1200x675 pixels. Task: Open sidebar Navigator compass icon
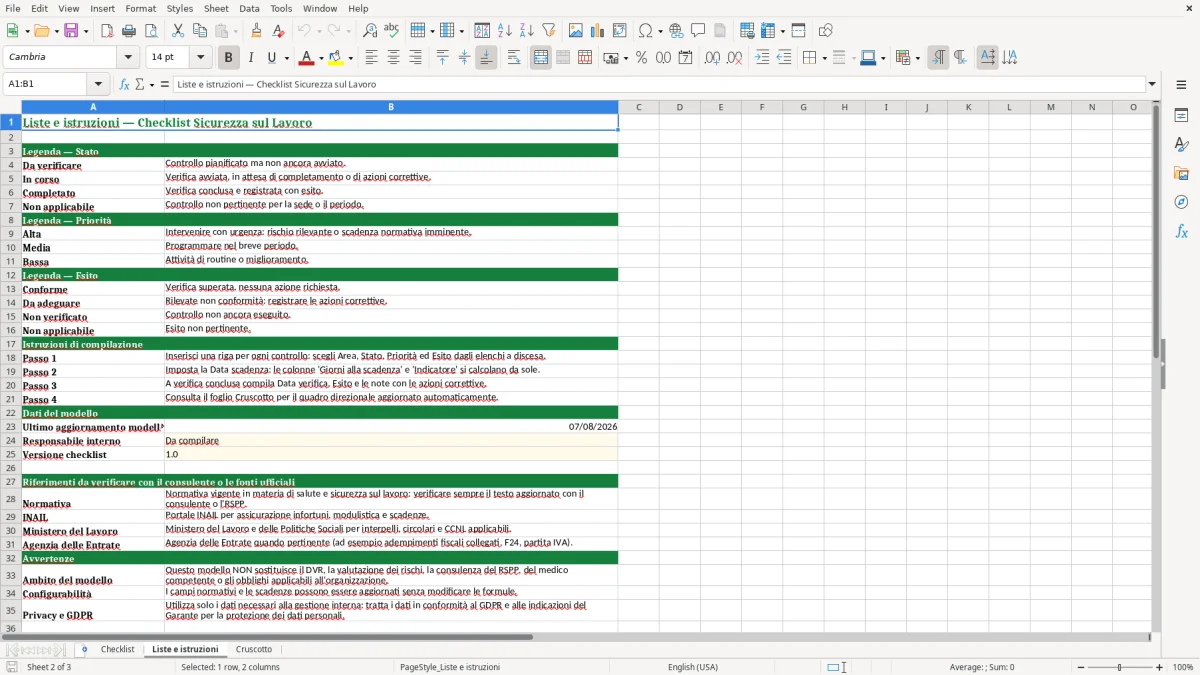1181,202
